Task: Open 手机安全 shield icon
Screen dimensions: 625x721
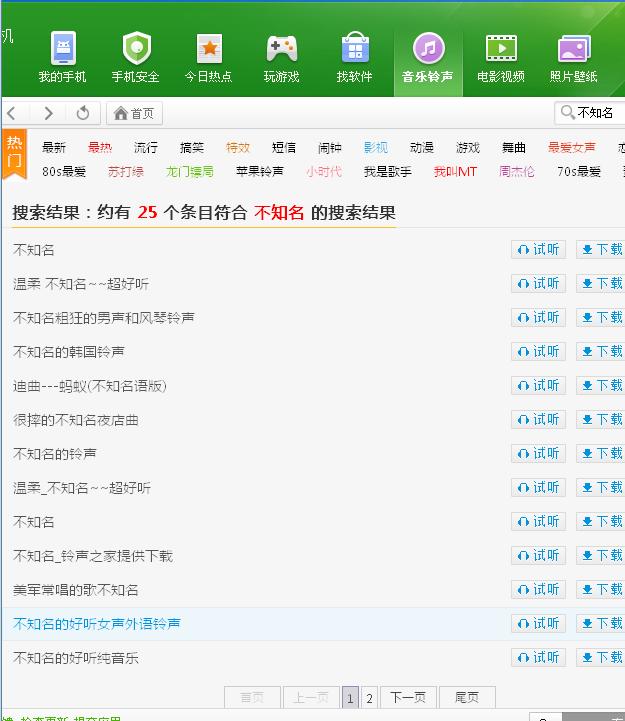Action: tap(136, 48)
